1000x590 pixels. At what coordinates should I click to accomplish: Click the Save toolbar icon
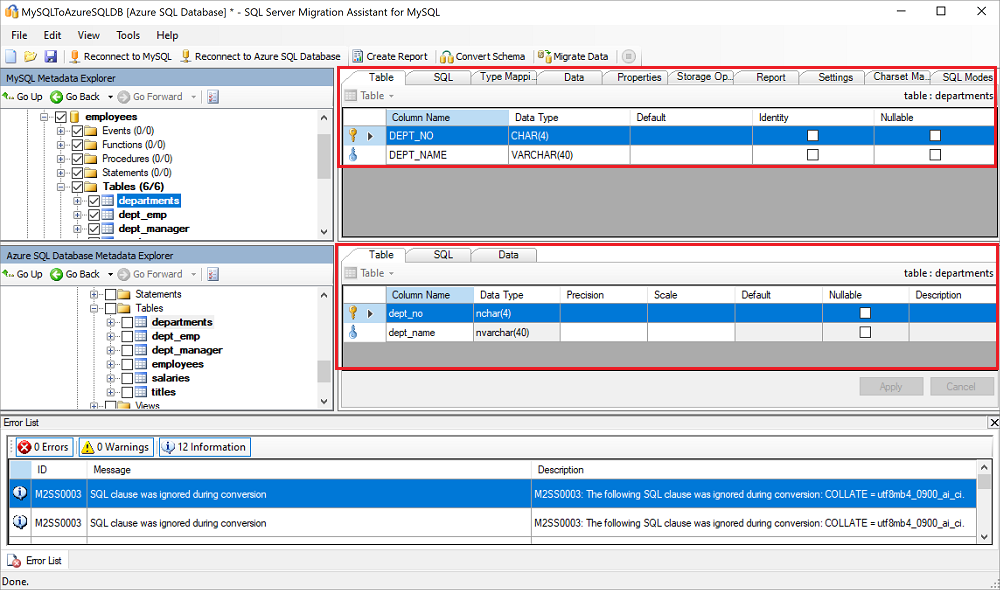point(51,56)
